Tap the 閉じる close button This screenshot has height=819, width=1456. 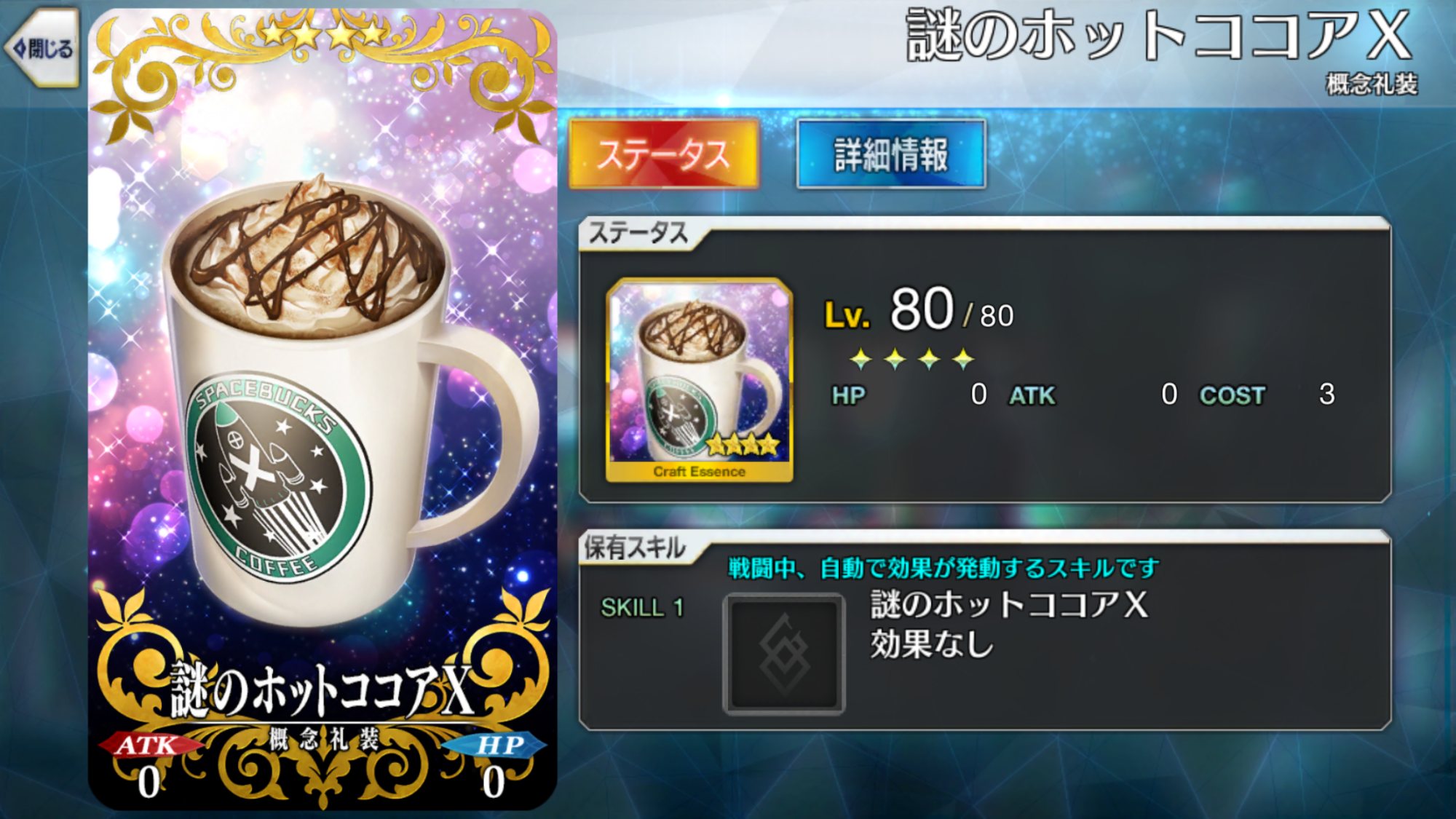(42, 49)
